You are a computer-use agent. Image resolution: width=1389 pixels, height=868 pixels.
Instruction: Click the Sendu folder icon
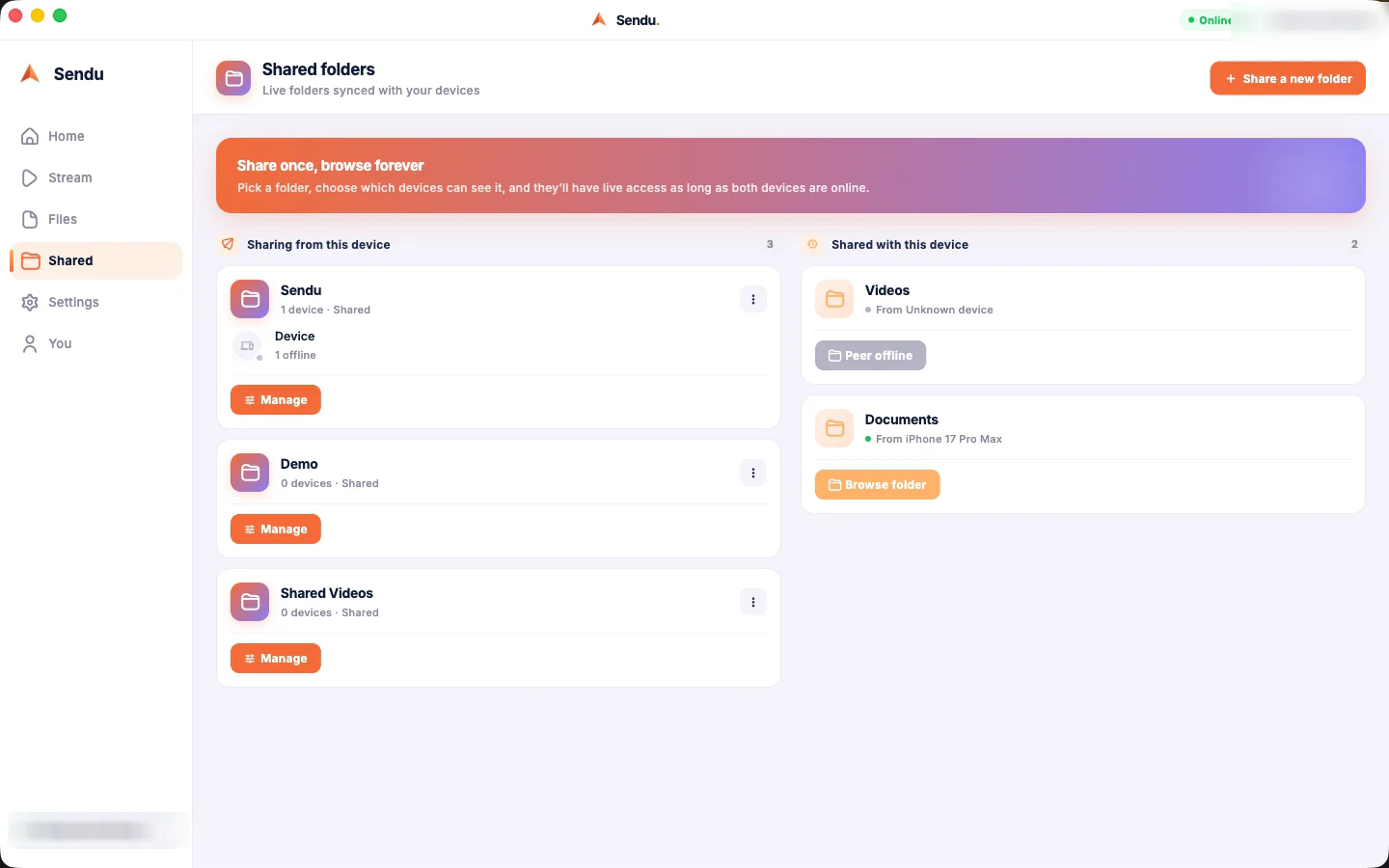(250, 299)
